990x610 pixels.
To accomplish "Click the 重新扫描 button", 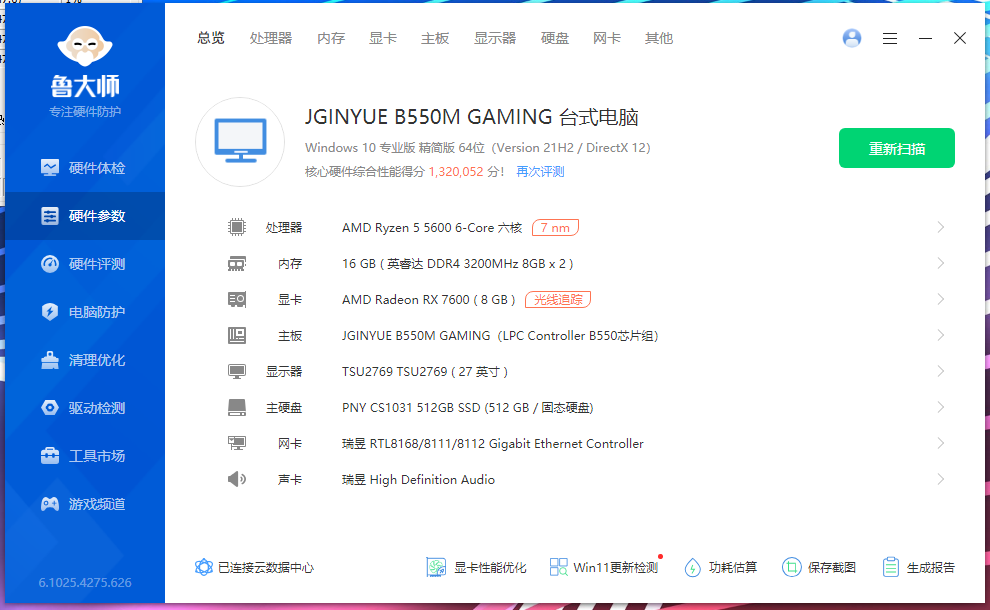I will 897,148.
